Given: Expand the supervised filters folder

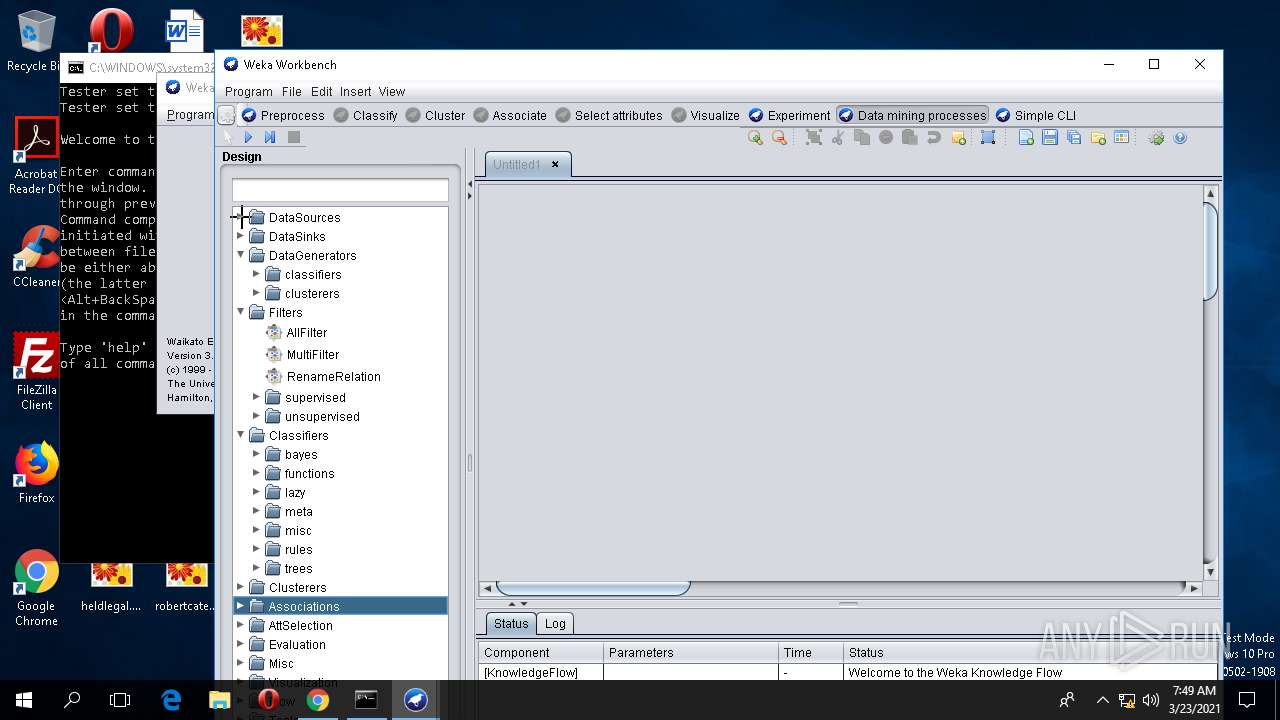Looking at the screenshot, I should (x=256, y=398).
